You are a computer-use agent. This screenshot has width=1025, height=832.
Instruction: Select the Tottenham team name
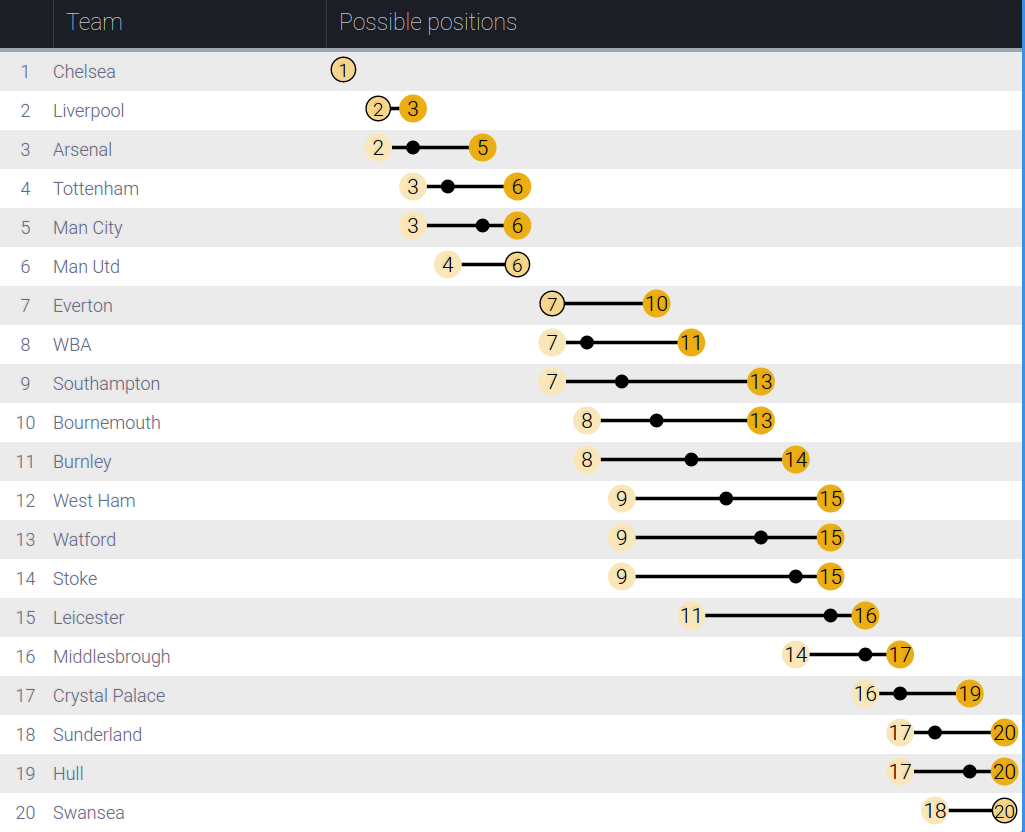(x=96, y=189)
